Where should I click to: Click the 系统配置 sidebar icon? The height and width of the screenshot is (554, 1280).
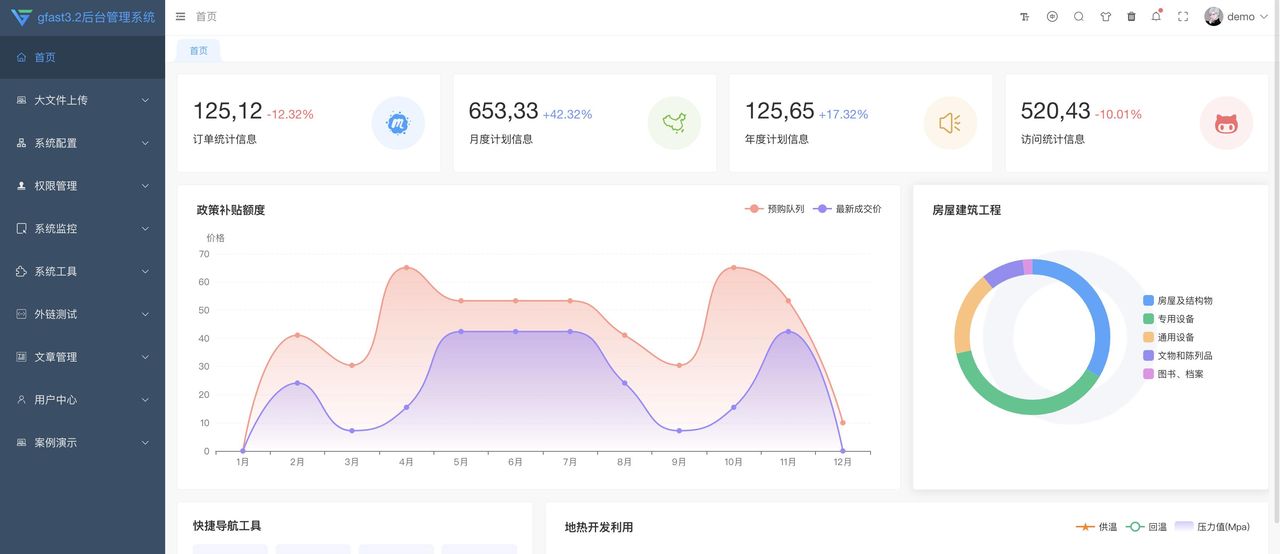coord(22,143)
